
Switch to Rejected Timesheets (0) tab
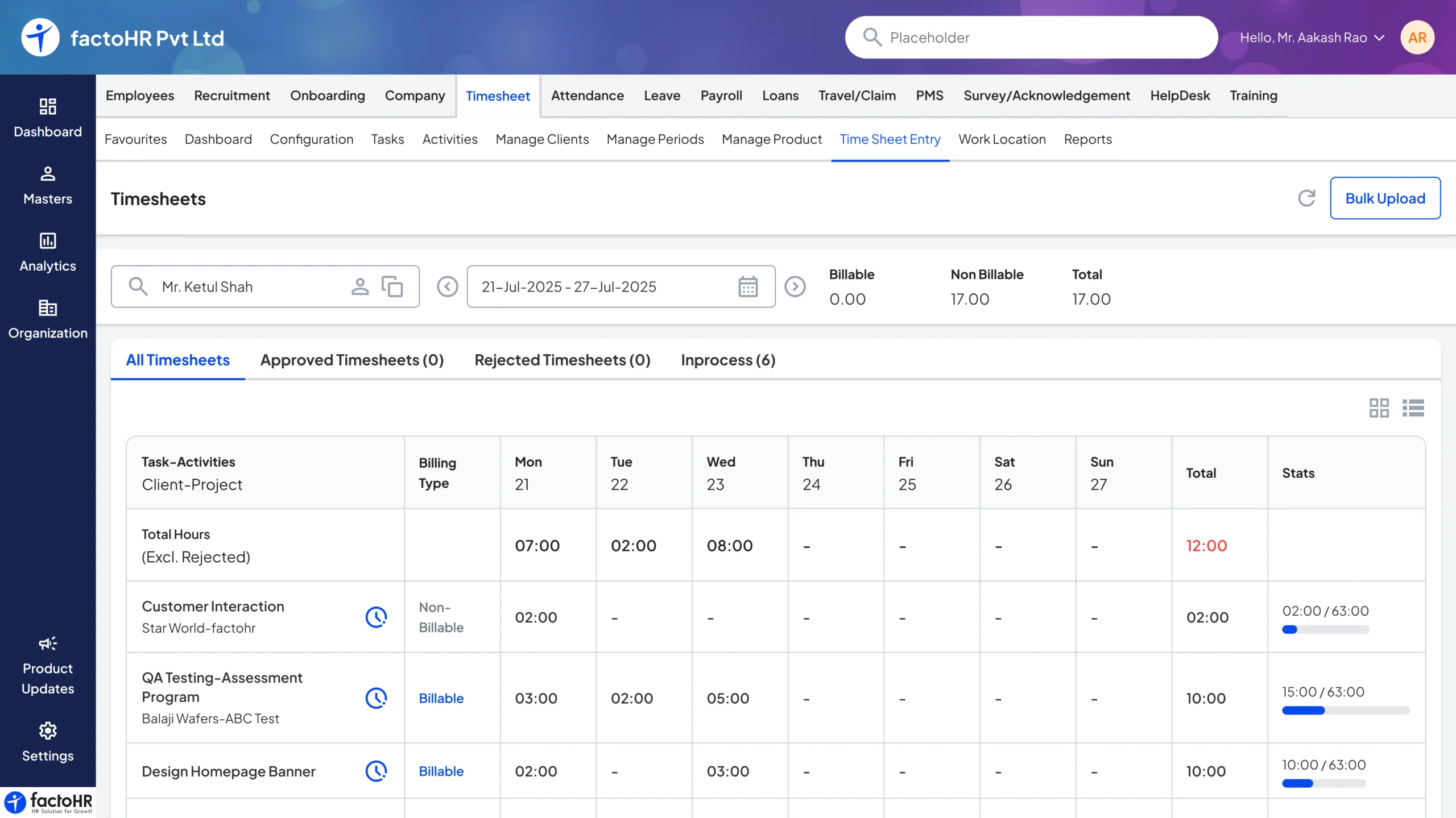tap(562, 360)
